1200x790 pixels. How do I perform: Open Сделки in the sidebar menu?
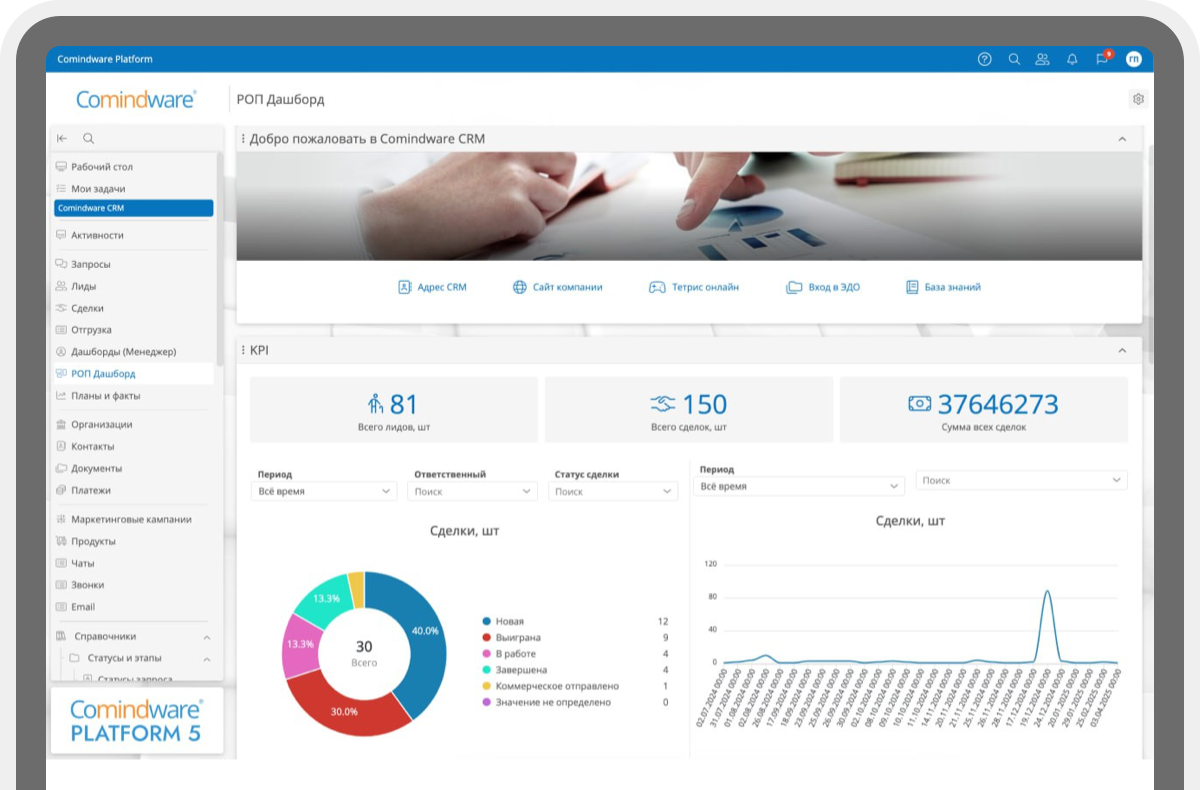(87, 308)
